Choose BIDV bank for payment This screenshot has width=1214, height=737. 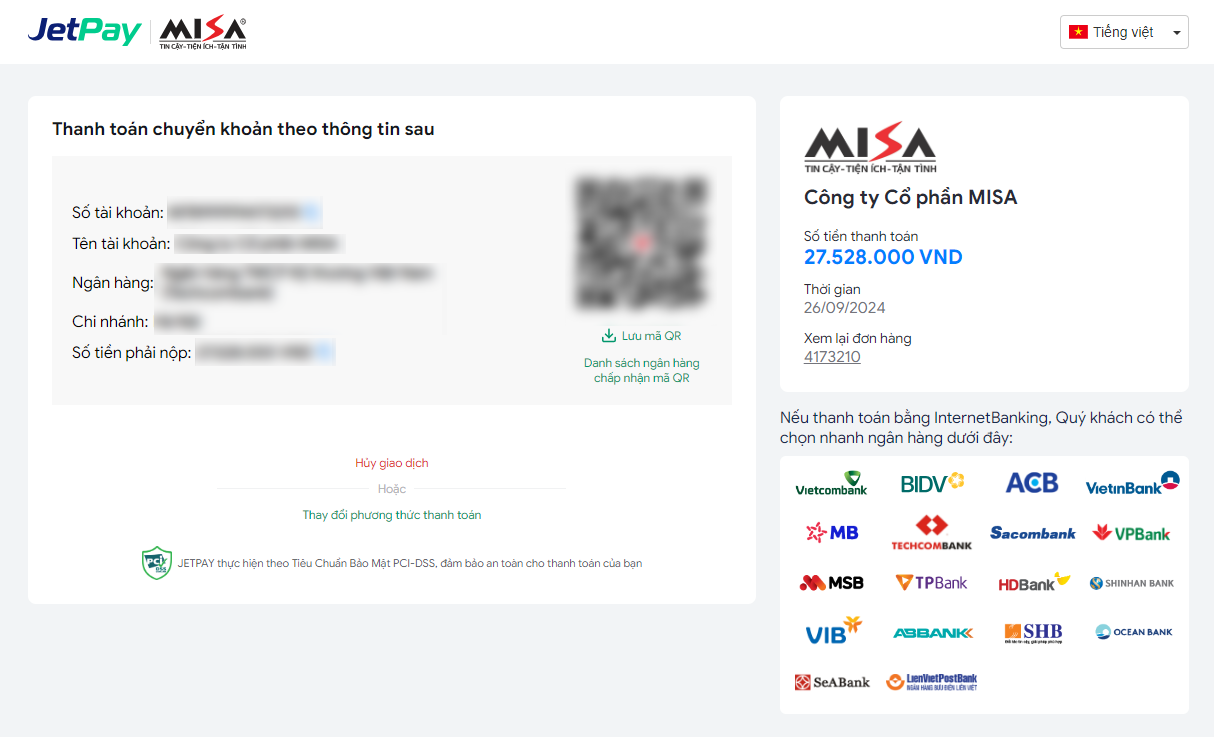(x=932, y=483)
